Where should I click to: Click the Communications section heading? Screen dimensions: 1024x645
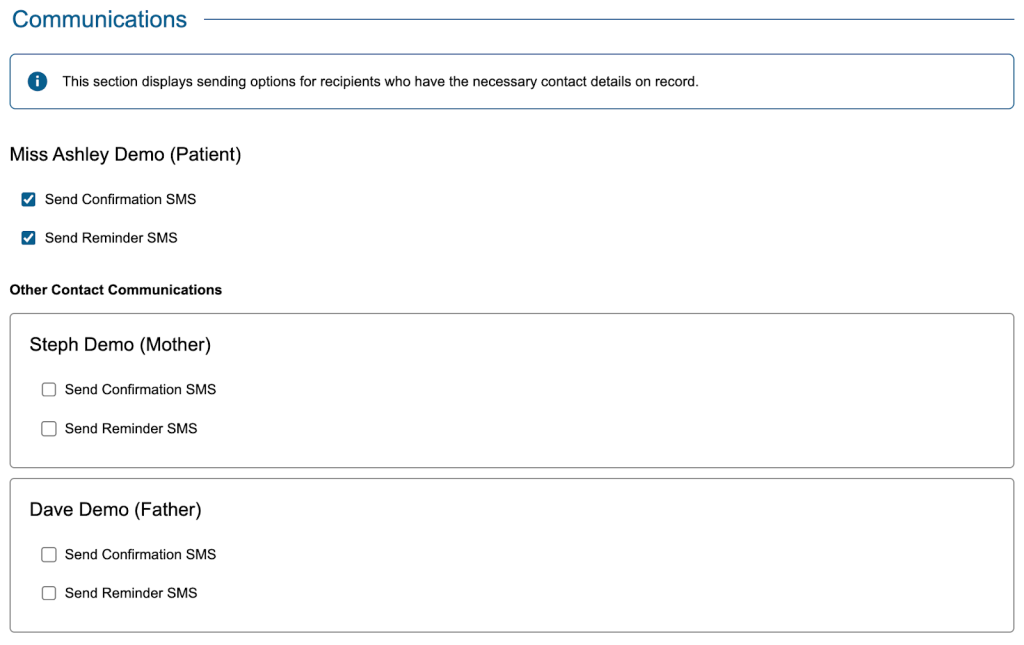coord(99,19)
